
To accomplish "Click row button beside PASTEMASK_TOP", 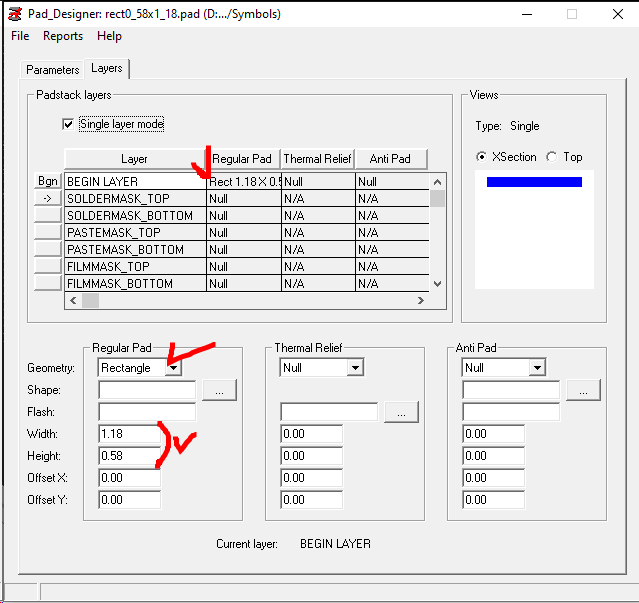I will pyautogui.click(x=48, y=232).
